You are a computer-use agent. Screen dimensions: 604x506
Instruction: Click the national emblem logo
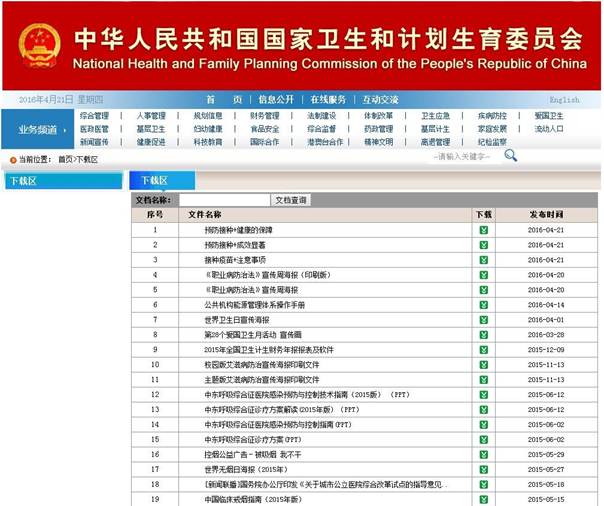[x=40, y=46]
